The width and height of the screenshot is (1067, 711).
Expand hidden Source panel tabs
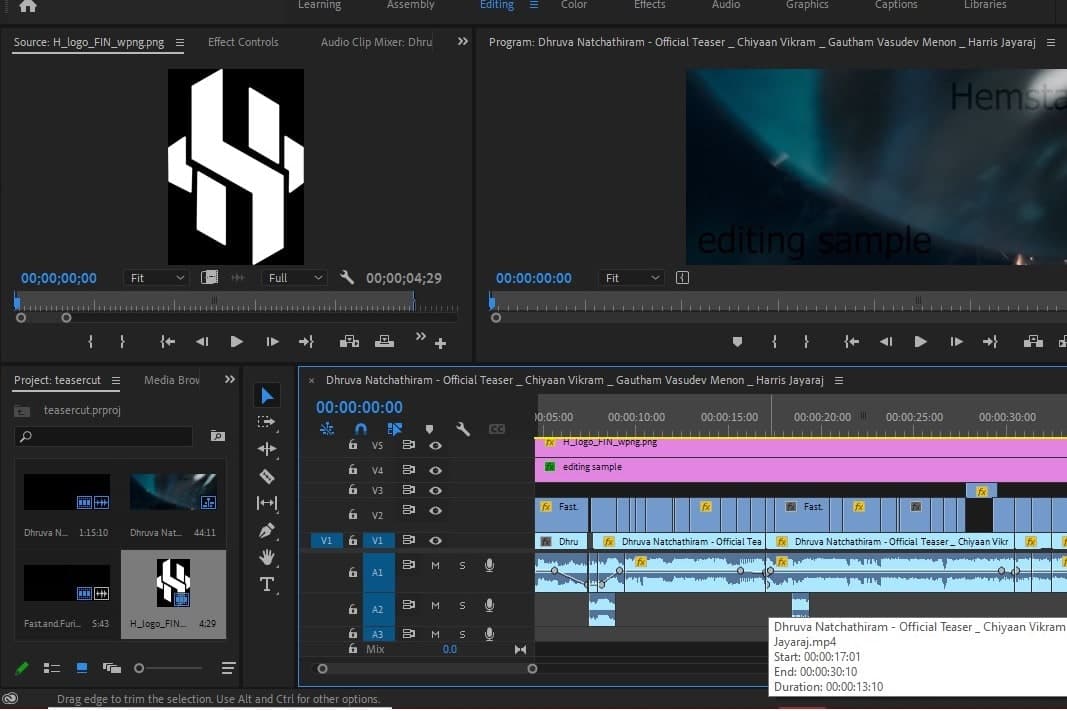pyautogui.click(x=462, y=42)
